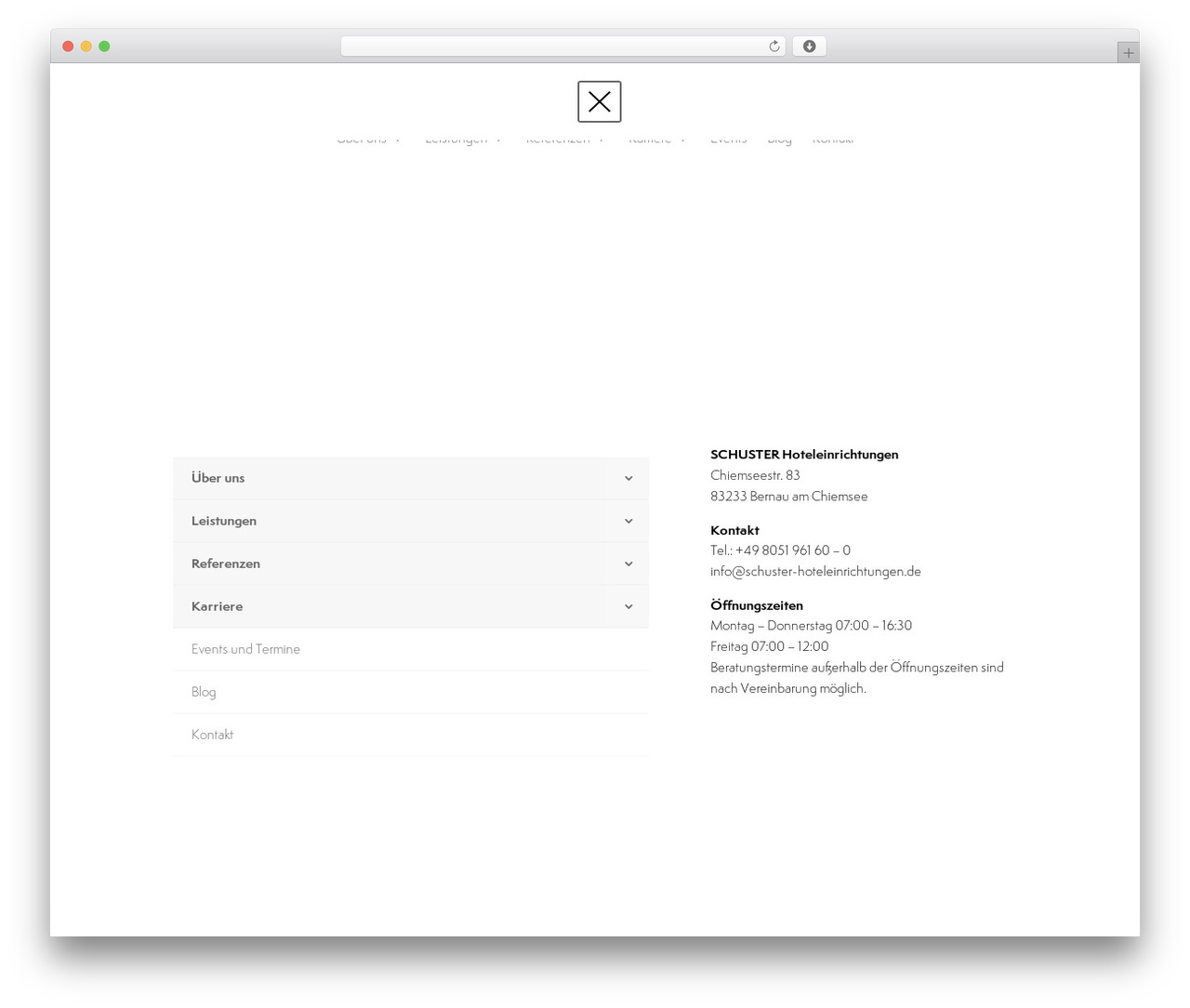
Task: Focus the browser address bar
Action: pos(562,46)
